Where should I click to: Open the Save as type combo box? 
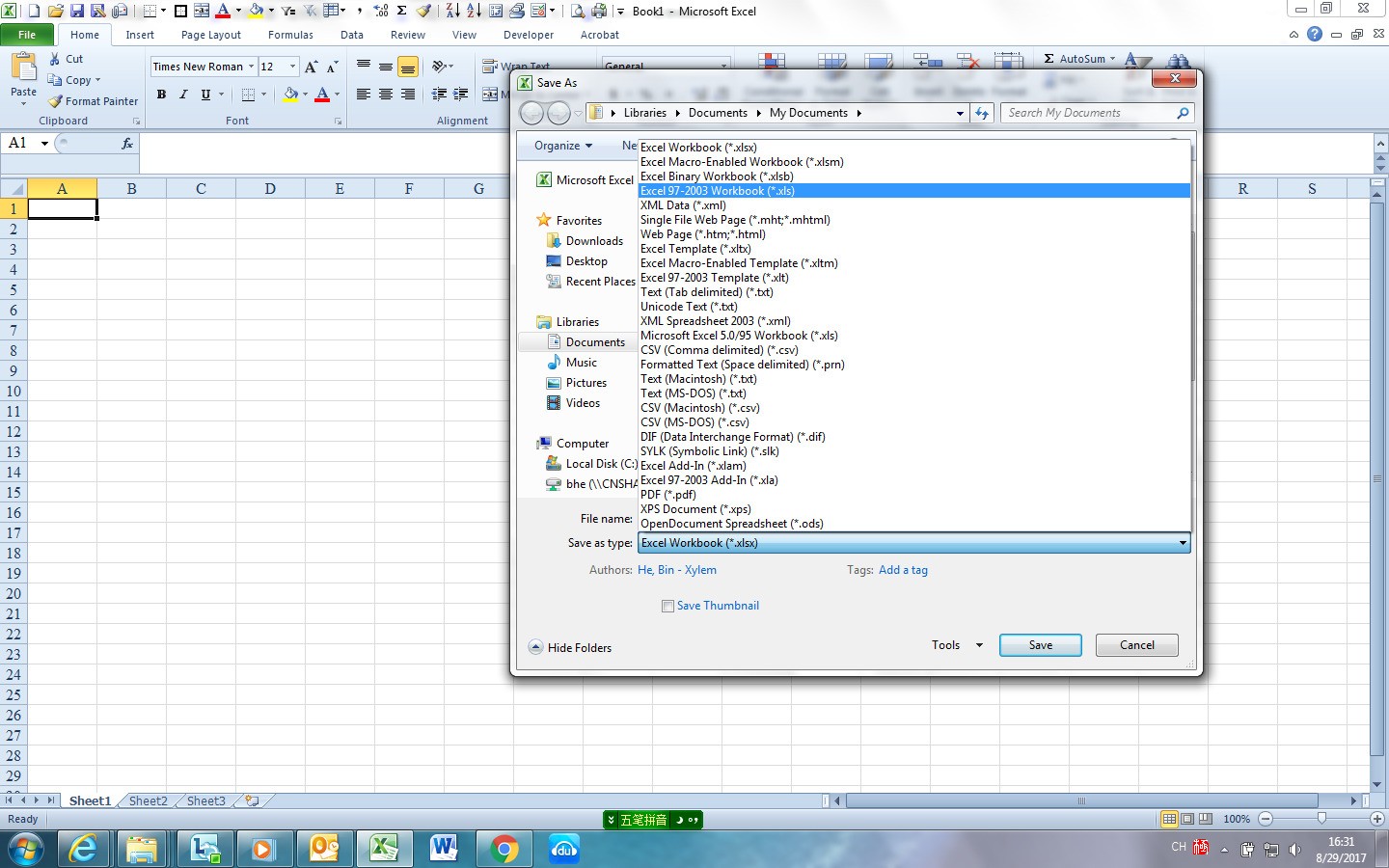[x=913, y=543]
